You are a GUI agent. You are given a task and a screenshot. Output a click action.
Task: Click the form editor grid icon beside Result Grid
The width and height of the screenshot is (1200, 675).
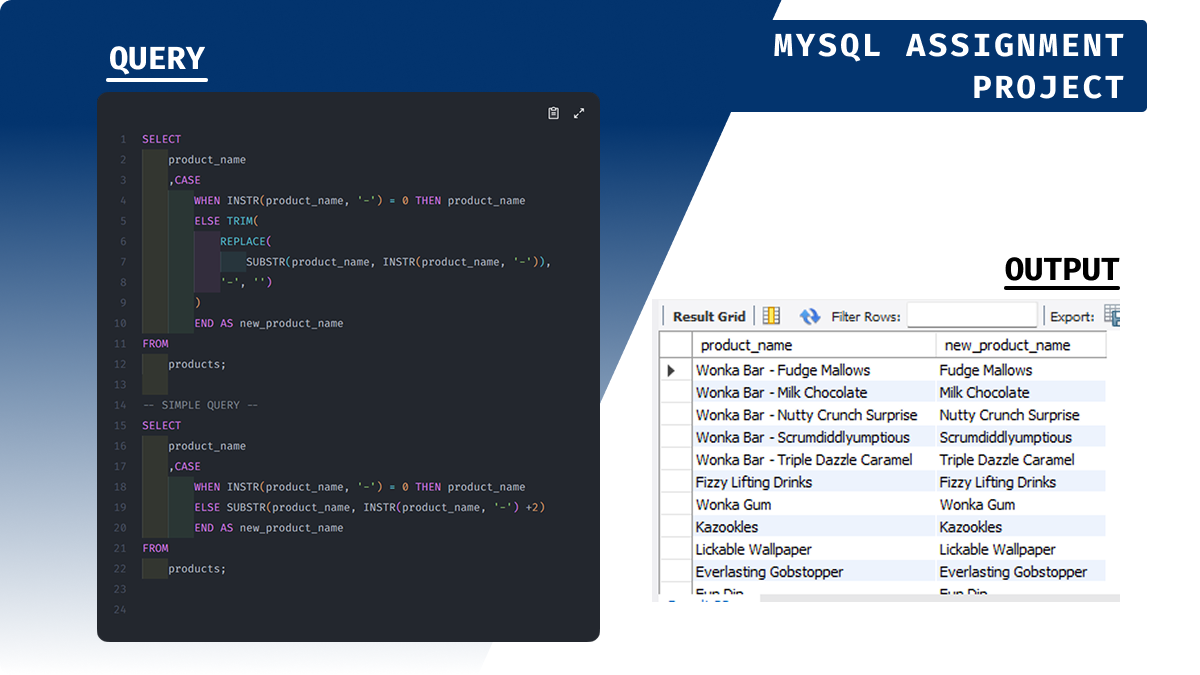pos(771,316)
